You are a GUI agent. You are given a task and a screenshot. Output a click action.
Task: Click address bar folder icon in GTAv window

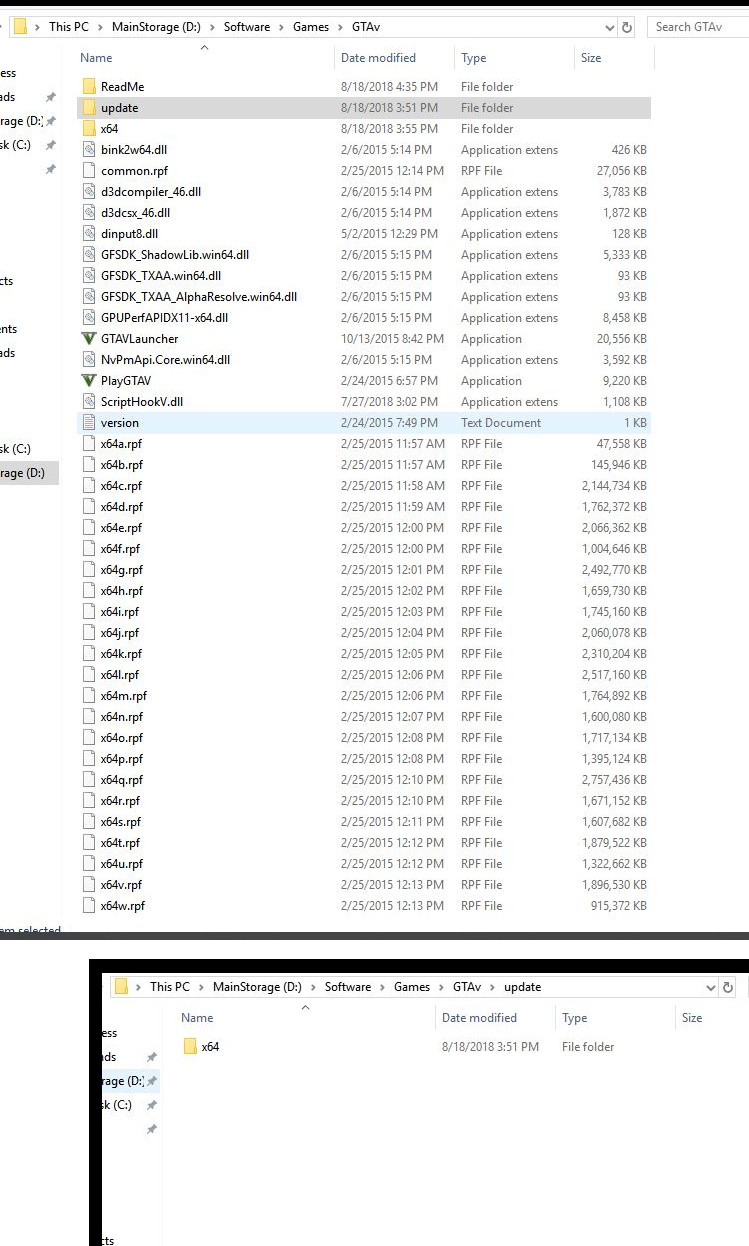coord(20,27)
